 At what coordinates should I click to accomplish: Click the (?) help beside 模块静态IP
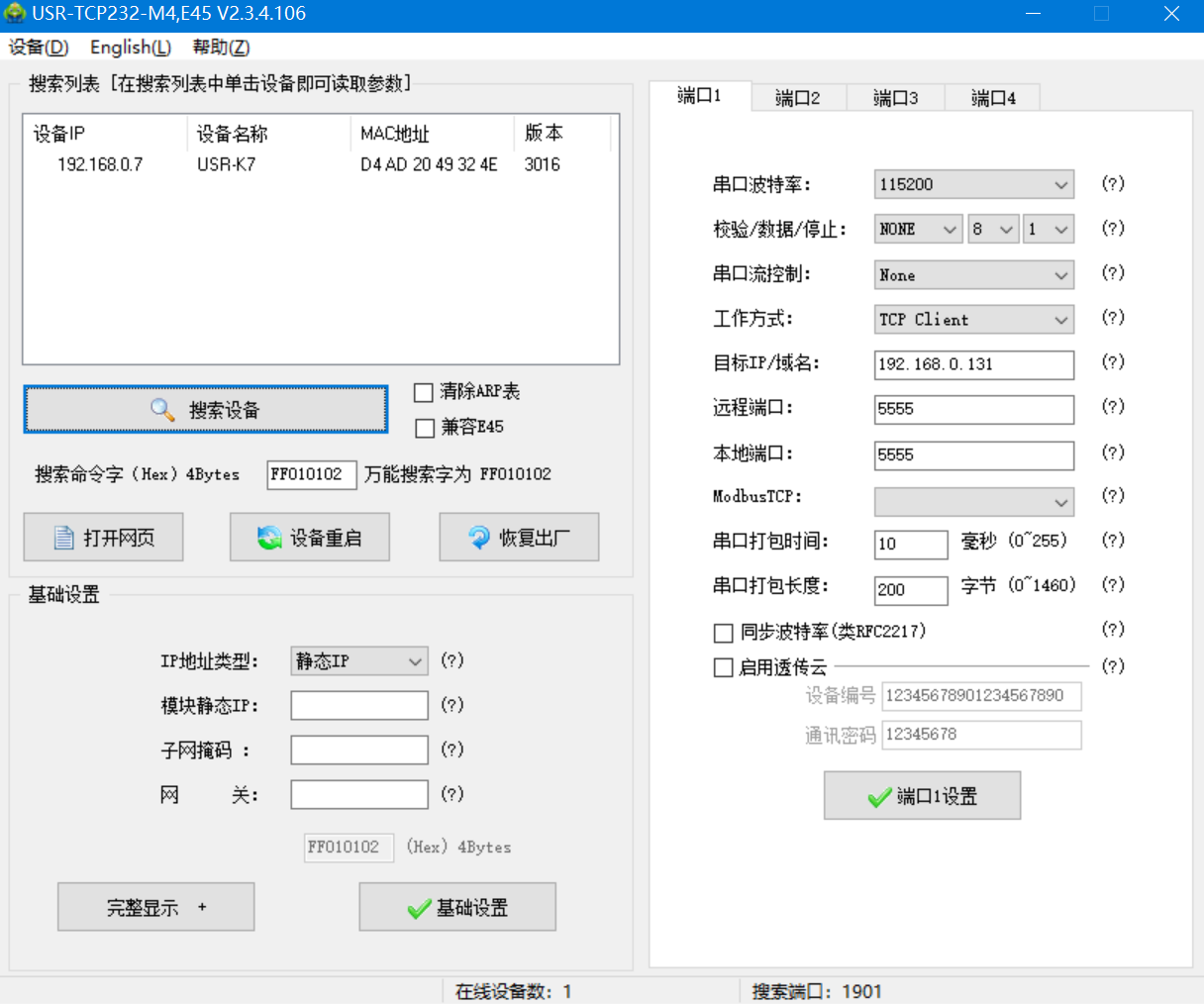452,704
